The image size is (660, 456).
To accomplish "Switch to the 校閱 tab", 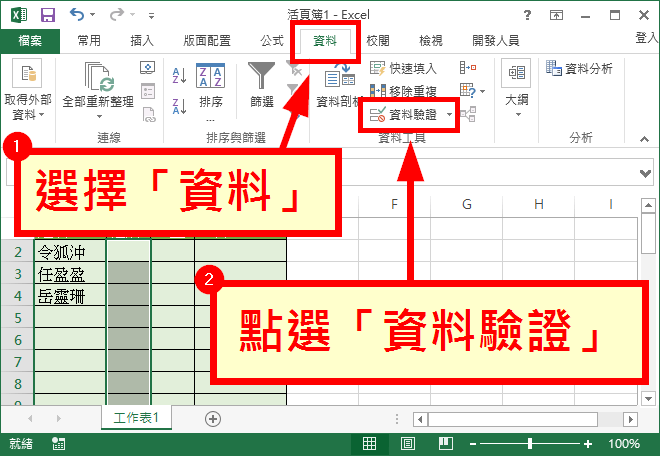I will (x=378, y=41).
